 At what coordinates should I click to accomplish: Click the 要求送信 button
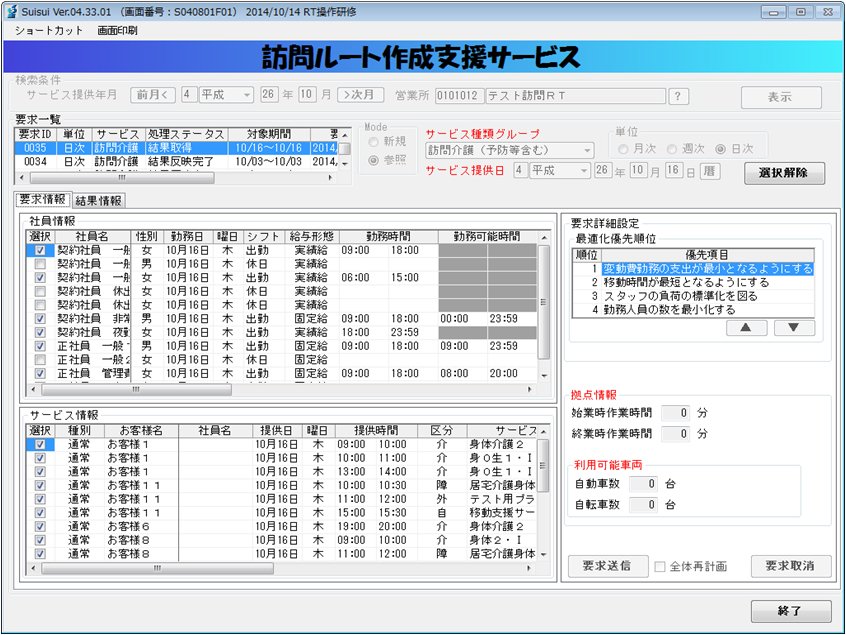607,566
